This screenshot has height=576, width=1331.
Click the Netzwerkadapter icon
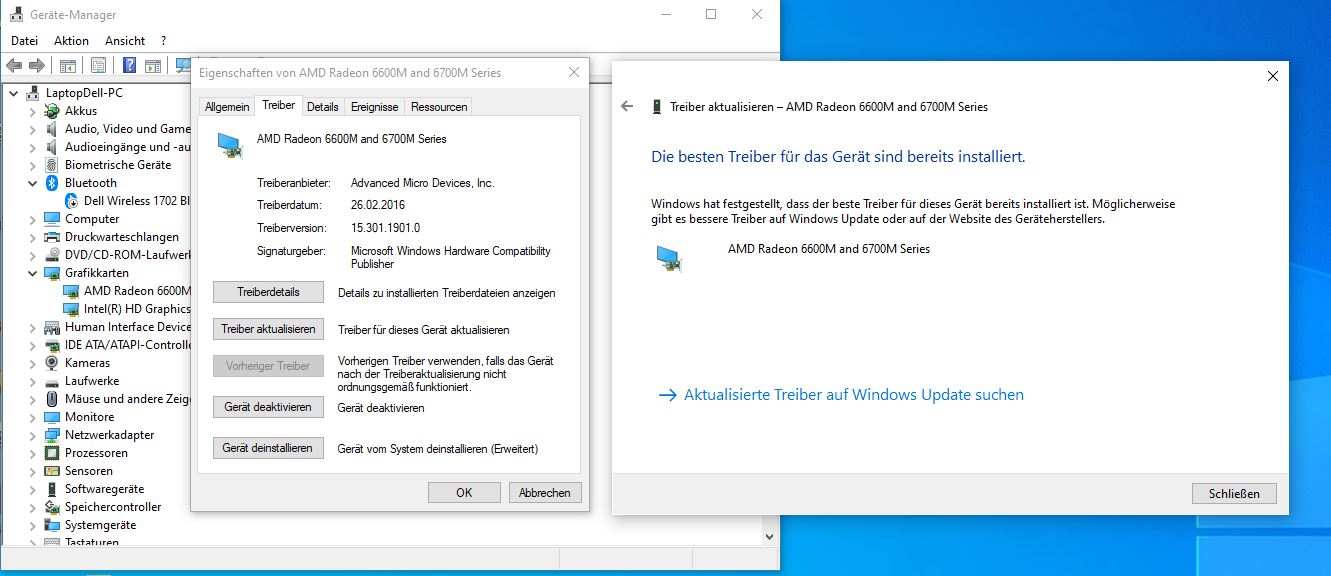(53, 435)
